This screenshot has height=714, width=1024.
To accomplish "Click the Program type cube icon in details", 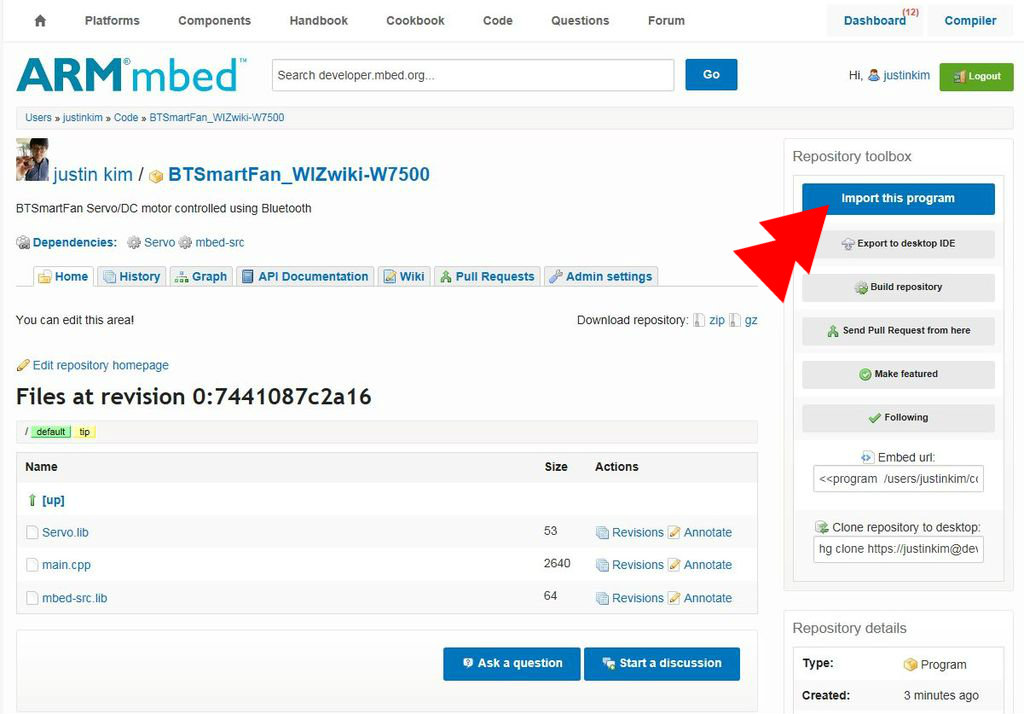I will 910,664.
